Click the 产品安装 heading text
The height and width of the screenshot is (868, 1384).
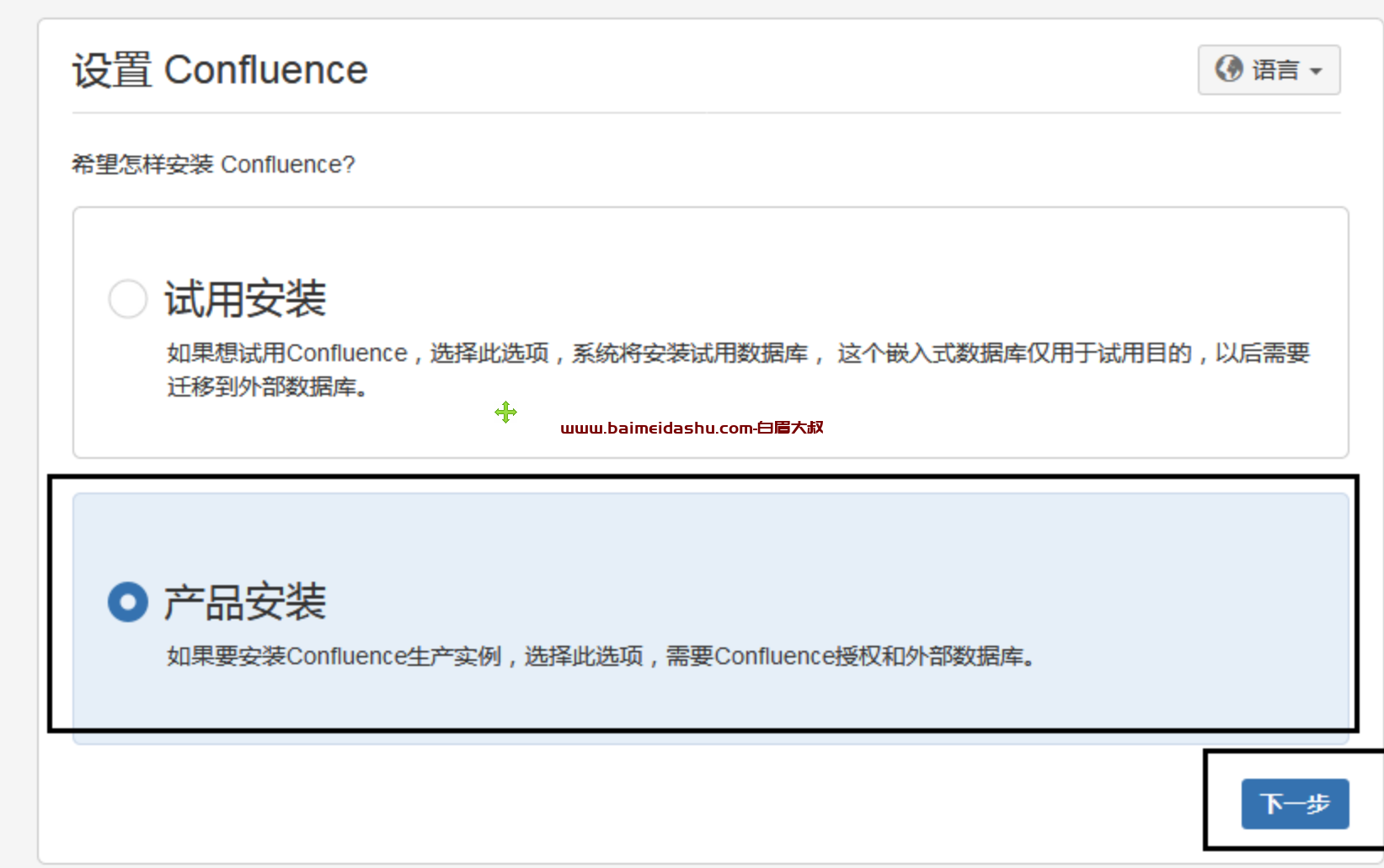245,602
